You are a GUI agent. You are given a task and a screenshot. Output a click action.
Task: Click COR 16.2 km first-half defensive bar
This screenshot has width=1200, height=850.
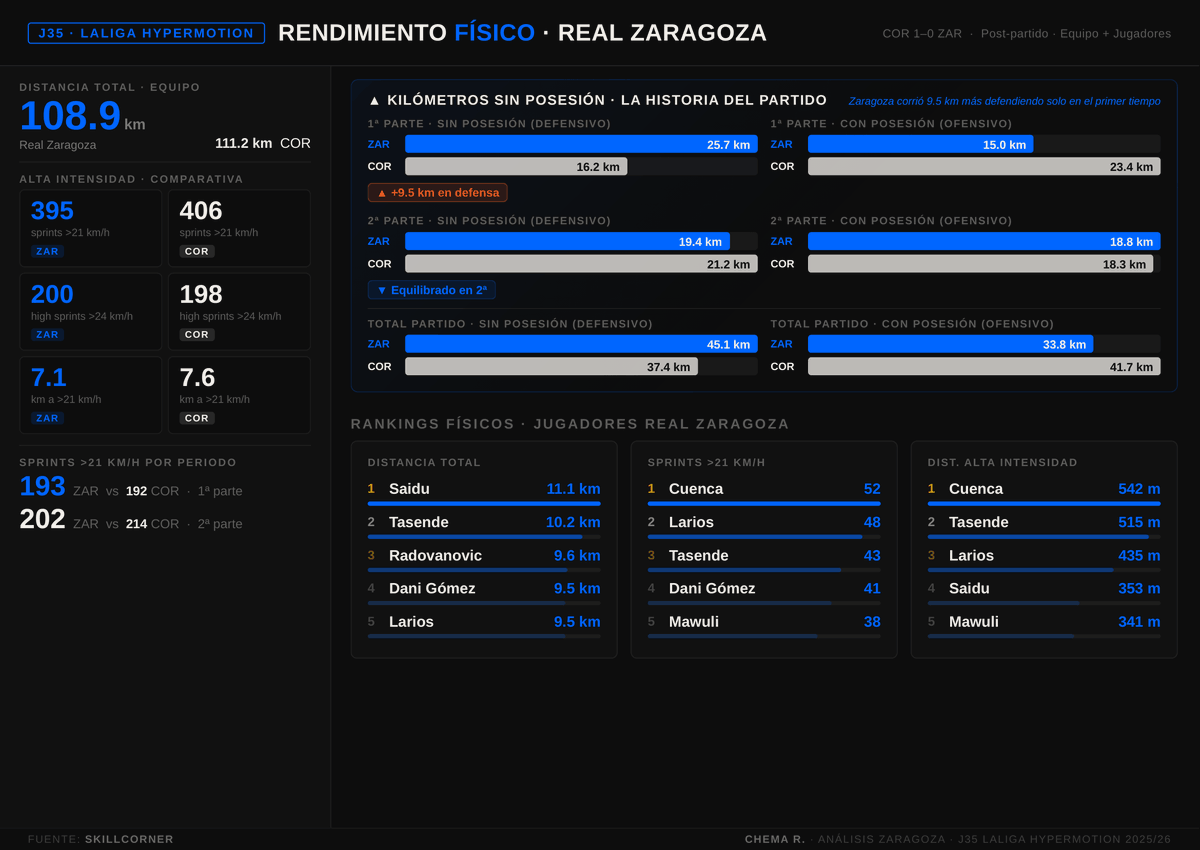point(516,166)
